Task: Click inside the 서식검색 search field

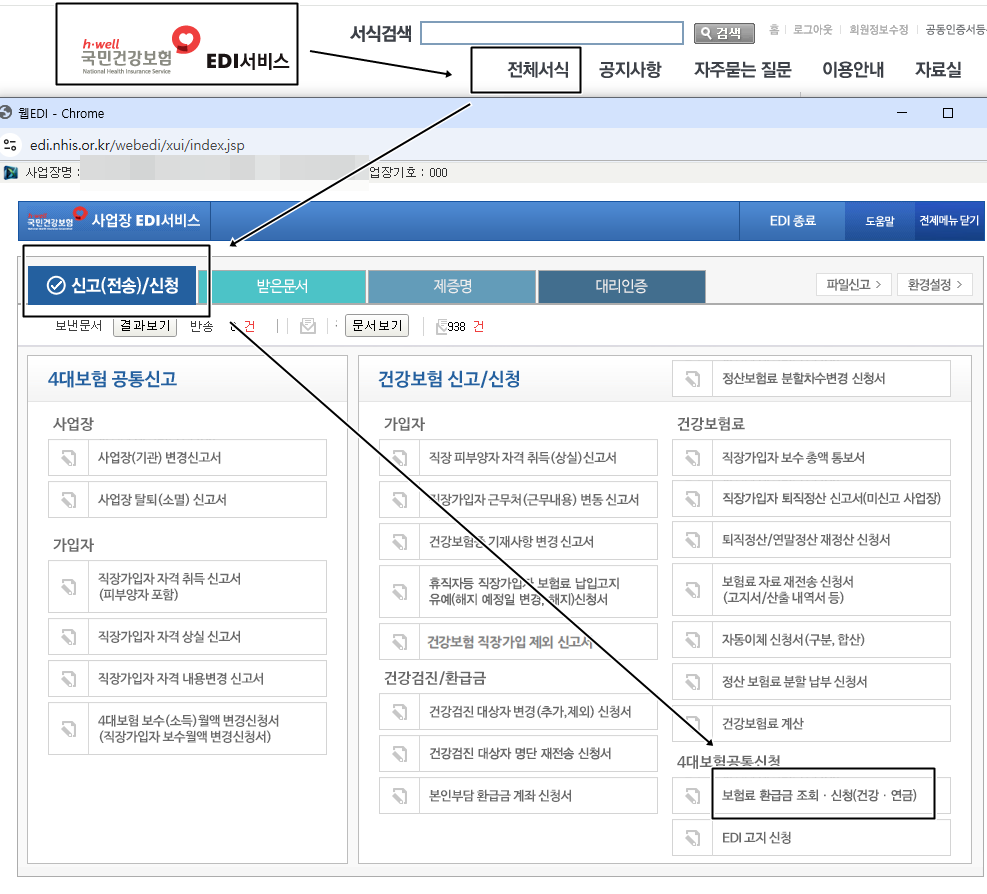Action: [551, 32]
